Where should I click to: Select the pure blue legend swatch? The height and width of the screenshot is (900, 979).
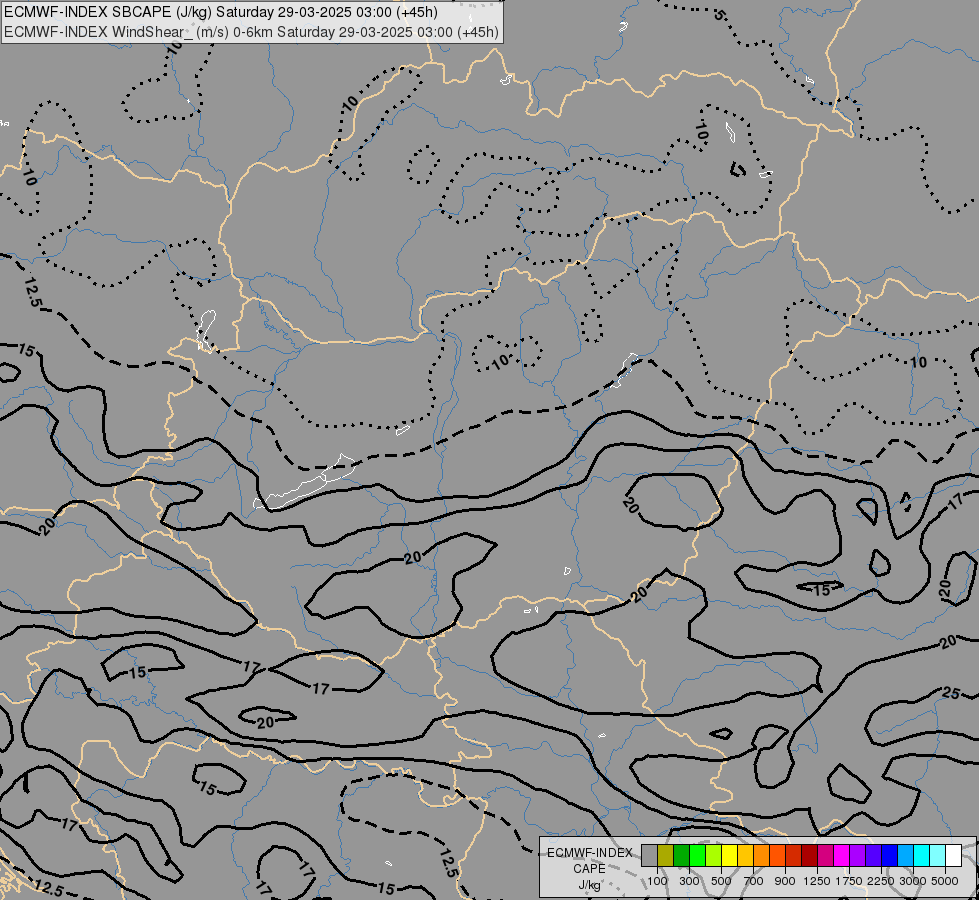point(889,856)
